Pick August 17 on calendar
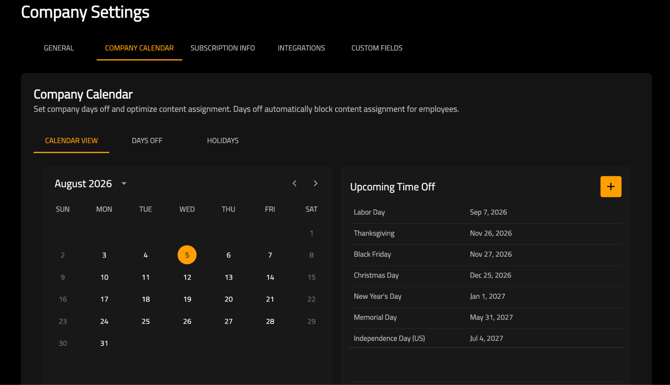670x385 pixels. 104,299
